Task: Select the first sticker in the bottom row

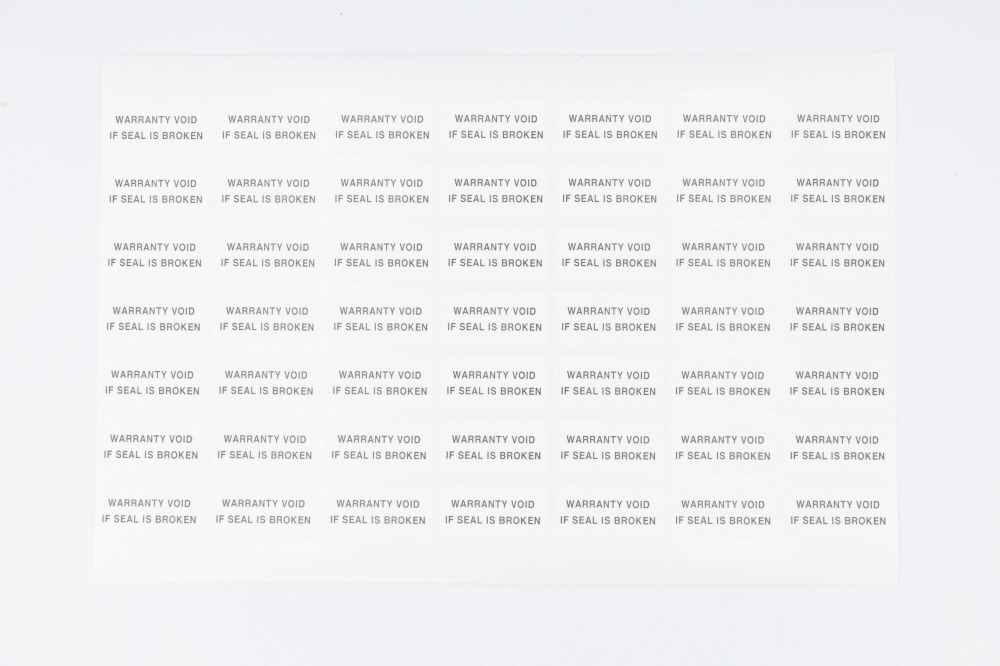Action: click(149, 511)
